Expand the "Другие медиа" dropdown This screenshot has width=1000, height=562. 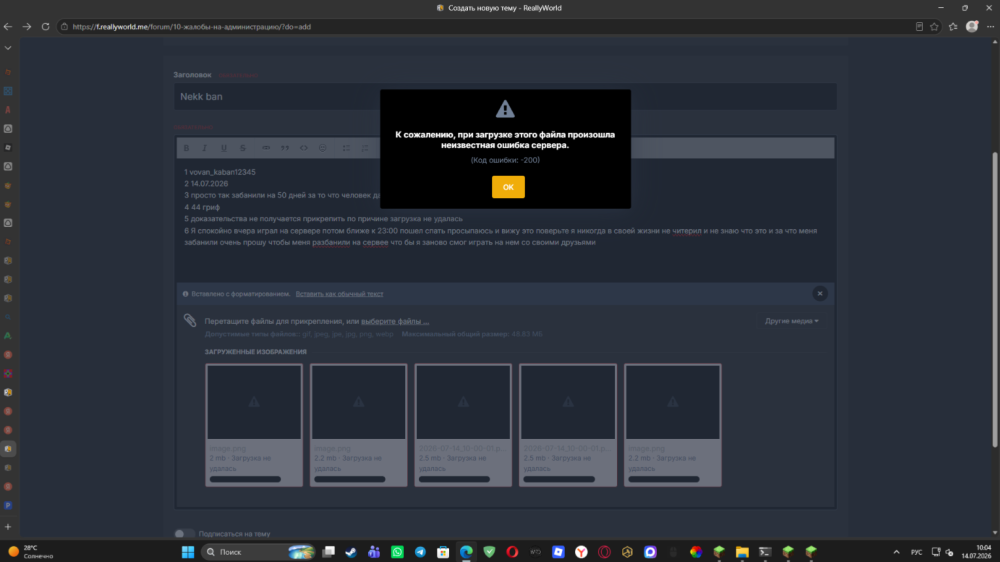[x=791, y=321]
